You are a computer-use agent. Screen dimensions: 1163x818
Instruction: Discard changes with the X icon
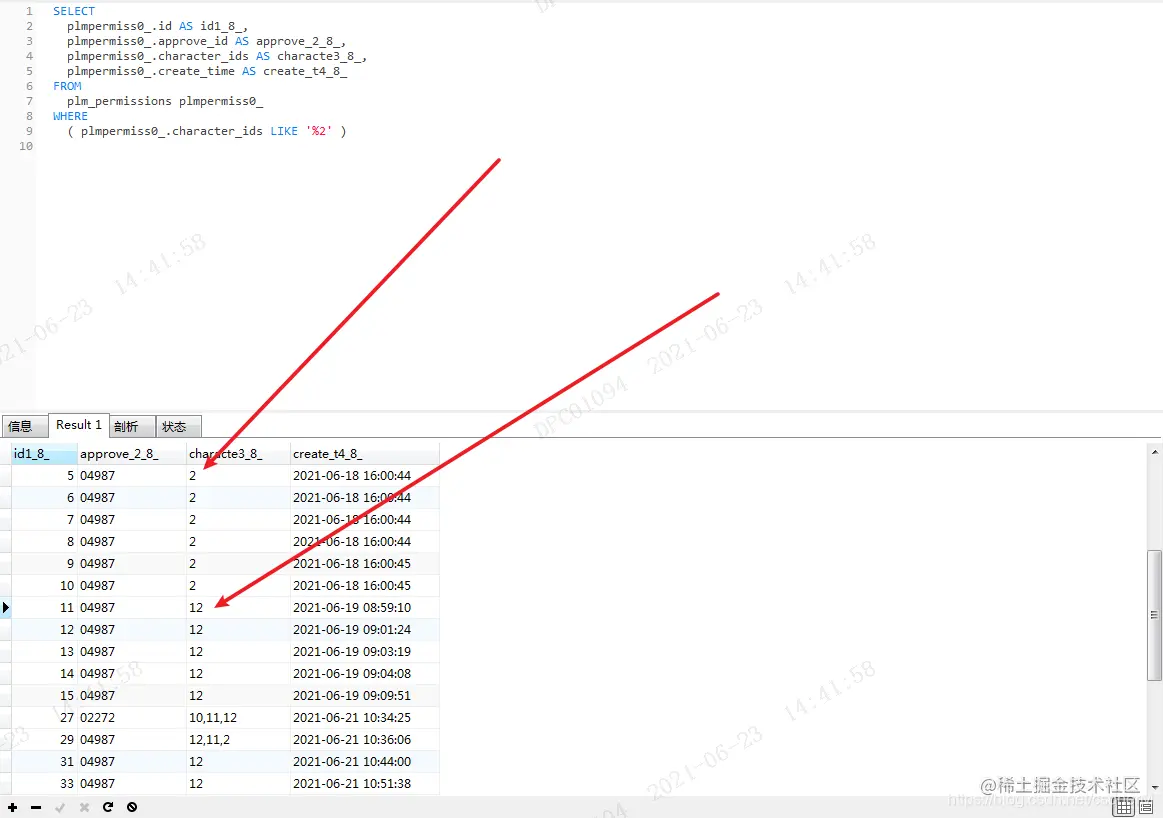[84, 807]
